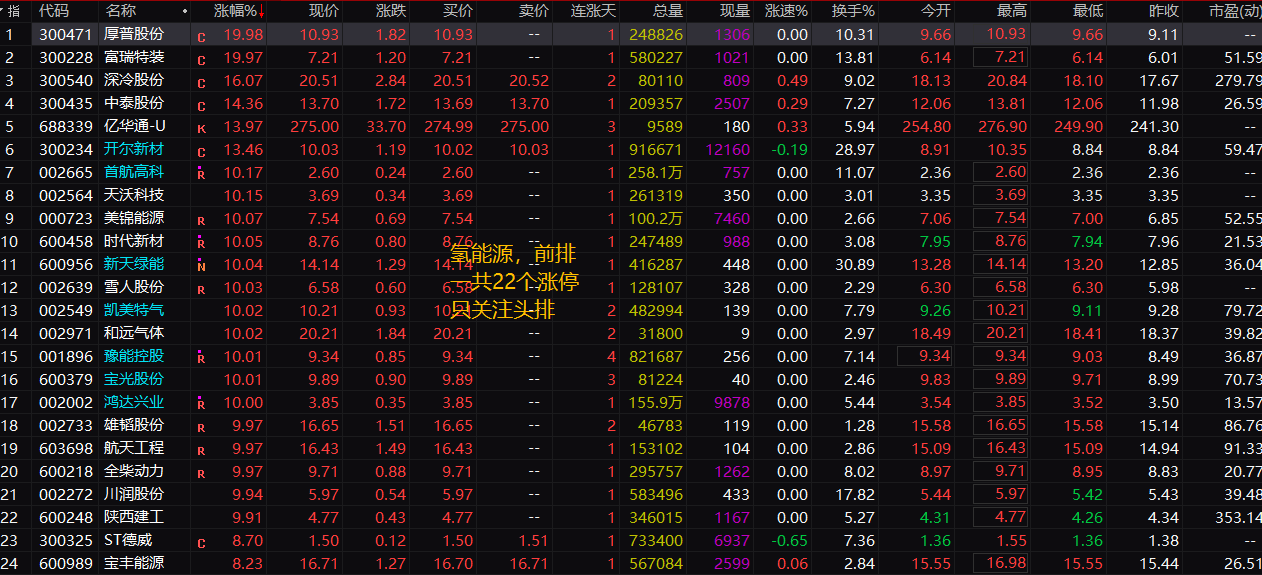Select 新天绿能 stock name
This screenshot has width=1262, height=575.
pyautogui.click(x=134, y=264)
